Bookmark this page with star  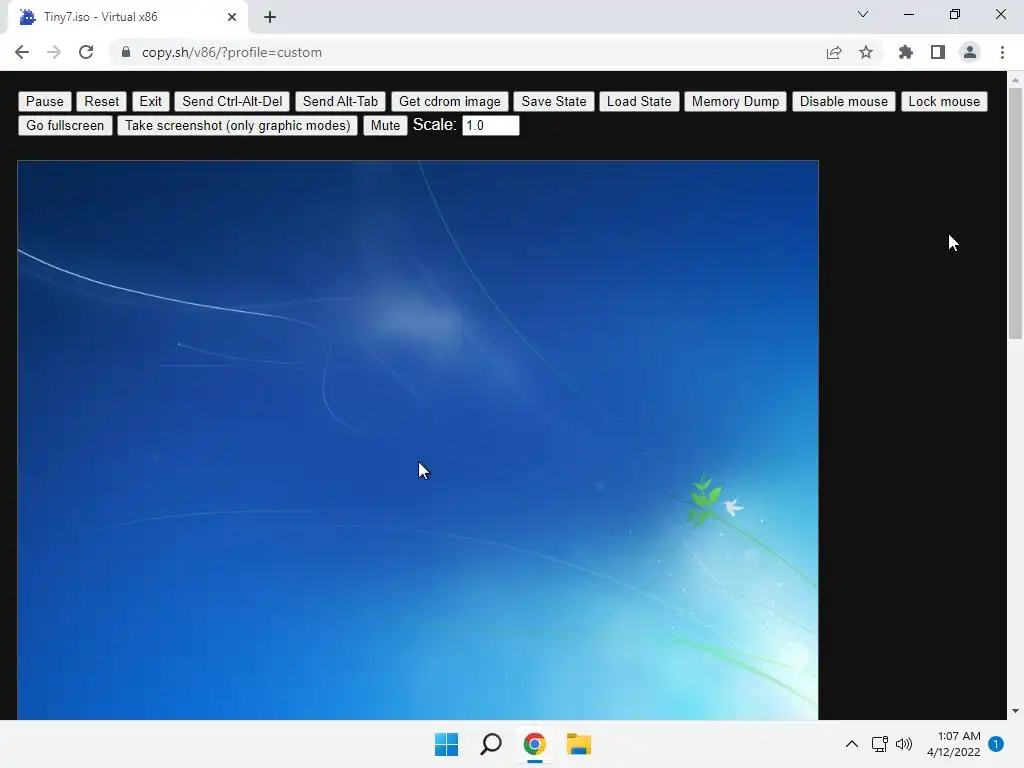pyautogui.click(x=866, y=52)
